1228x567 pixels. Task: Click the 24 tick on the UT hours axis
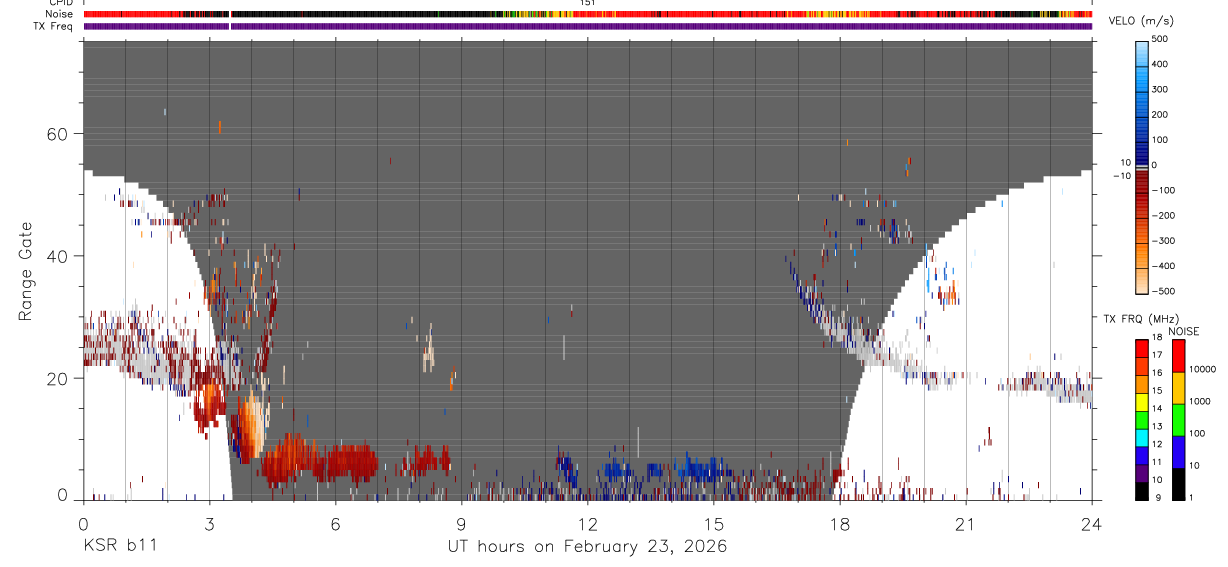click(1092, 523)
